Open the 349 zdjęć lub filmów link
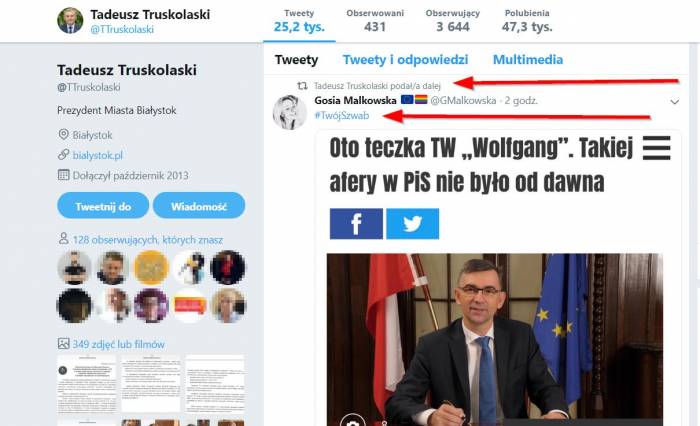 pos(118,344)
